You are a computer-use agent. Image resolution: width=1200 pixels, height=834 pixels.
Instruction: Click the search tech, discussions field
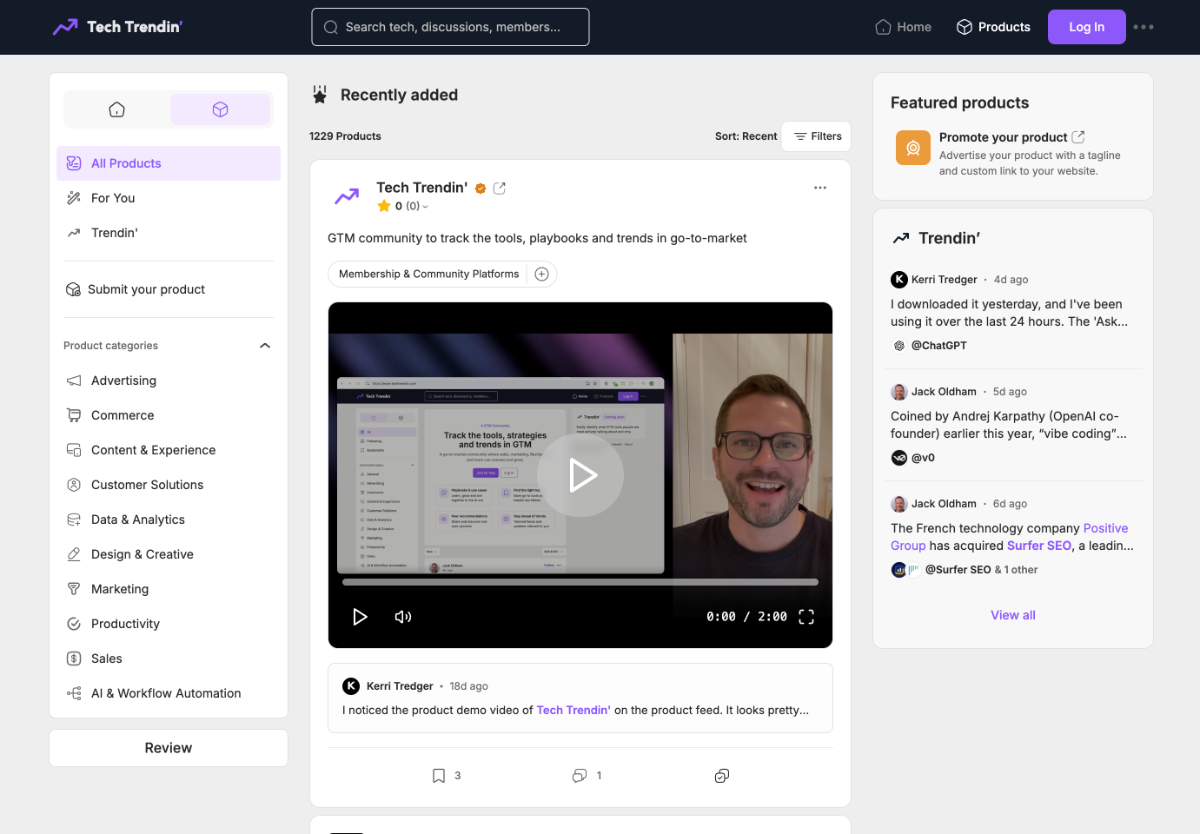point(450,27)
